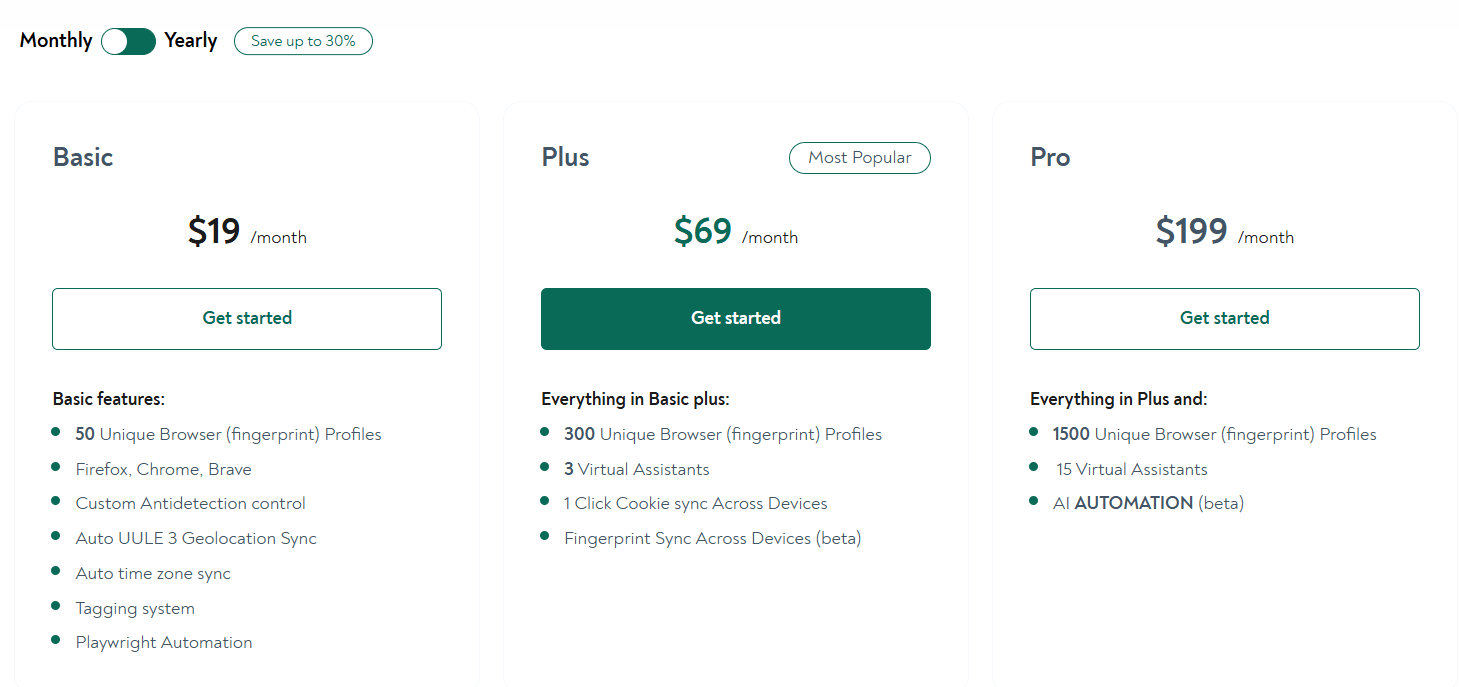Click the AI AUTOMATION (beta) feature
1459x687 pixels.
(x=1148, y=504)
